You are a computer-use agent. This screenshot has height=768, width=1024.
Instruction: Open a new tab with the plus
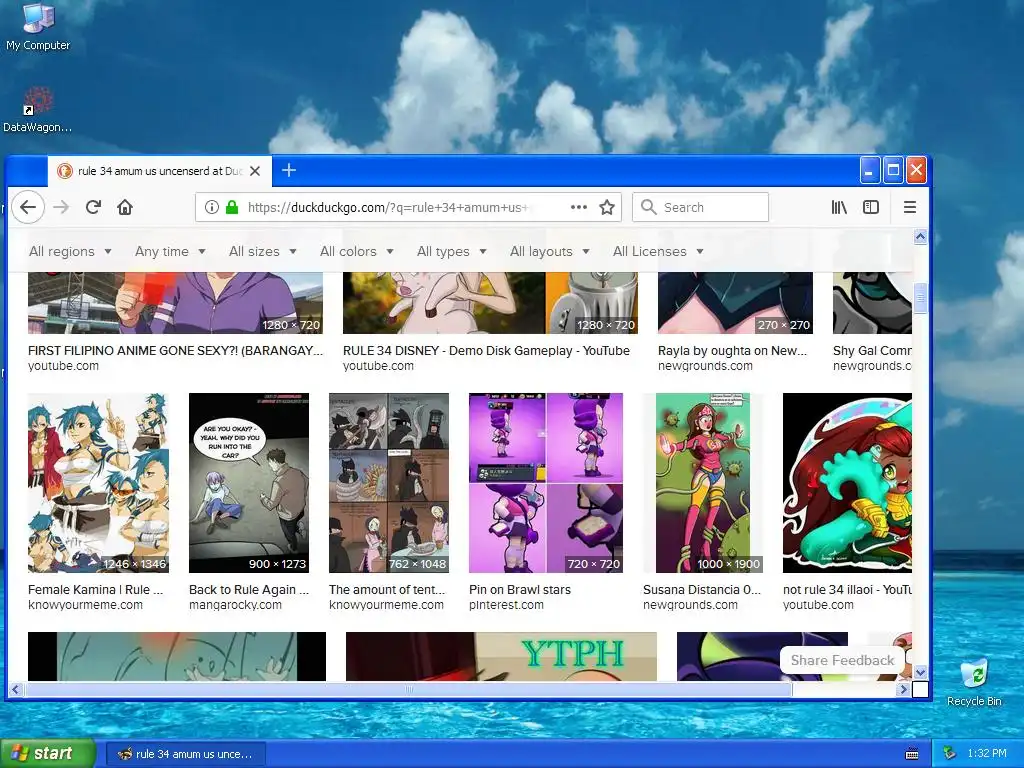click(289, 170)
